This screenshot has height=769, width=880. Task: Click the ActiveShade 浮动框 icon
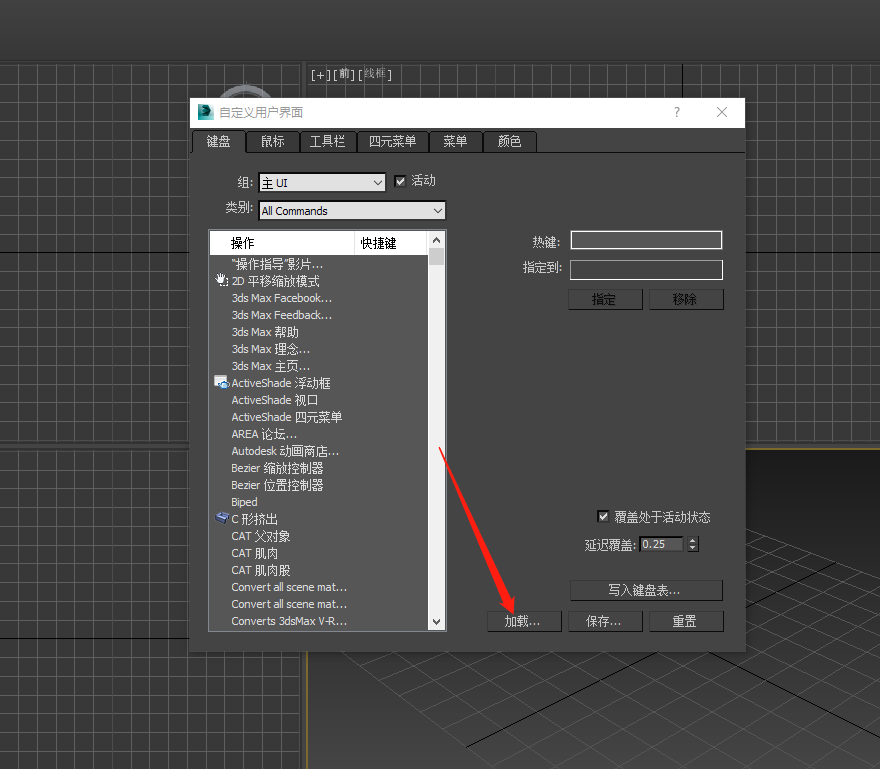pos(222,382)
